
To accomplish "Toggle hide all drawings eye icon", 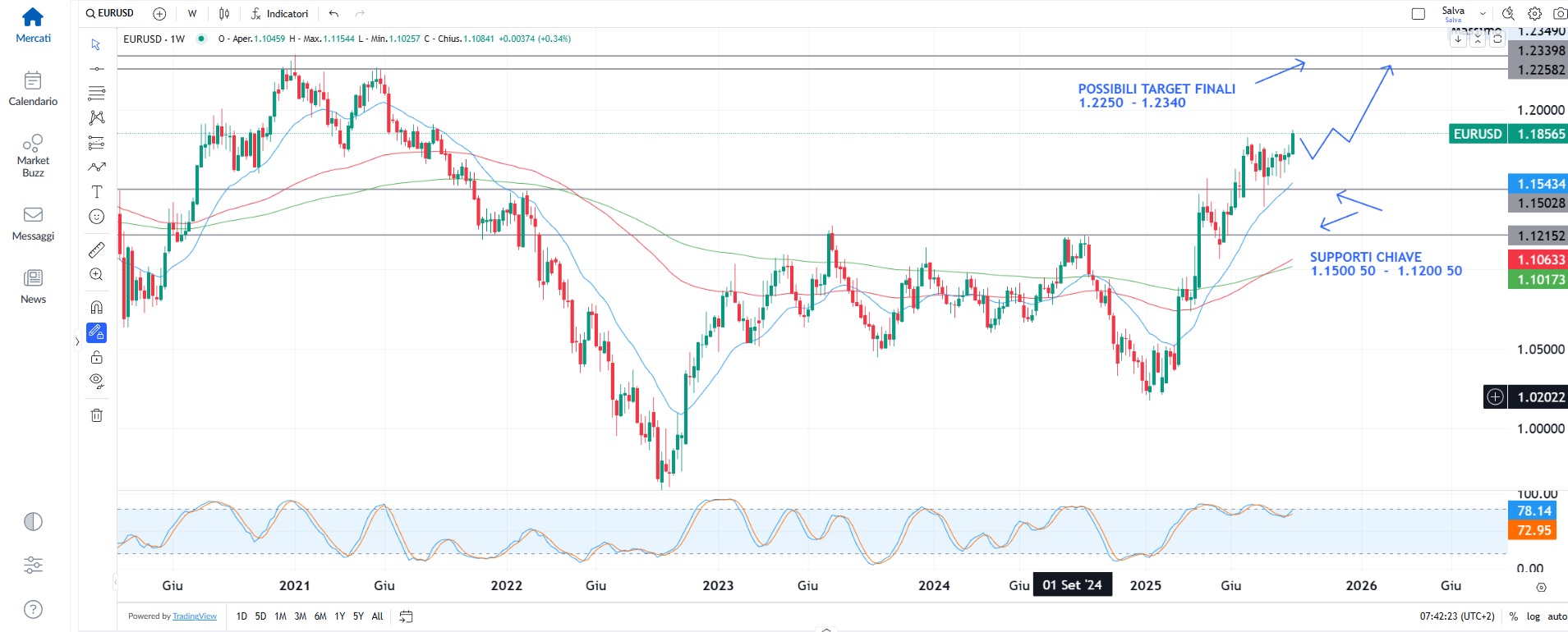I will [96, 381].
